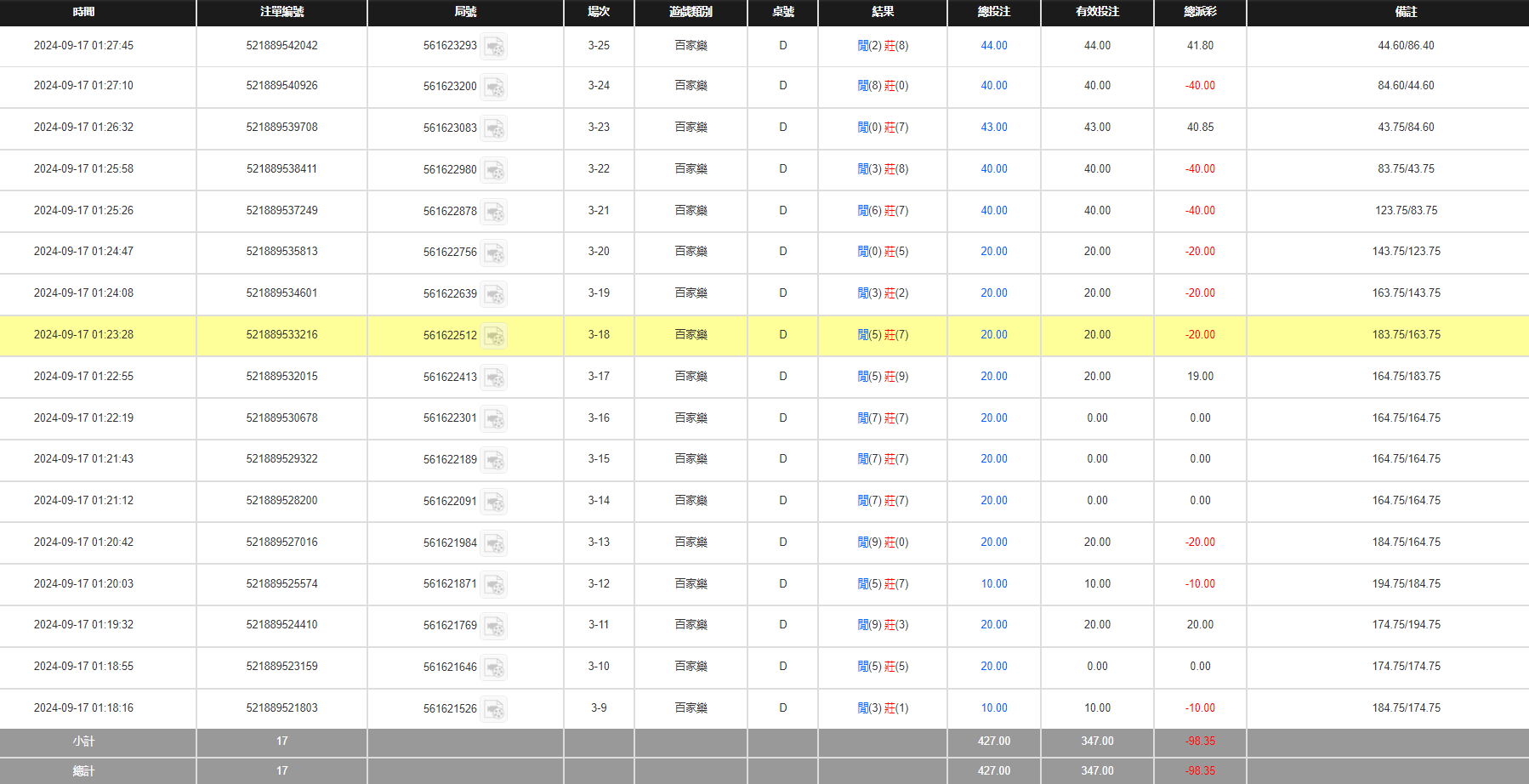Open the replay for game 561621646
The image size is (1529, 784).
point(495,668)
